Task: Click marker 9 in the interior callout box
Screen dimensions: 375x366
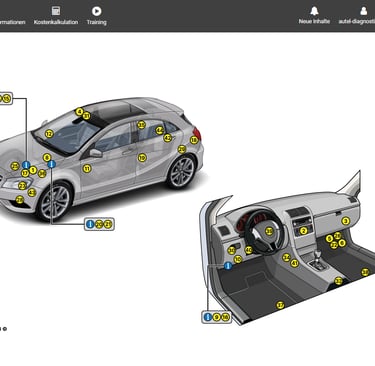Action: coord(217,317)
